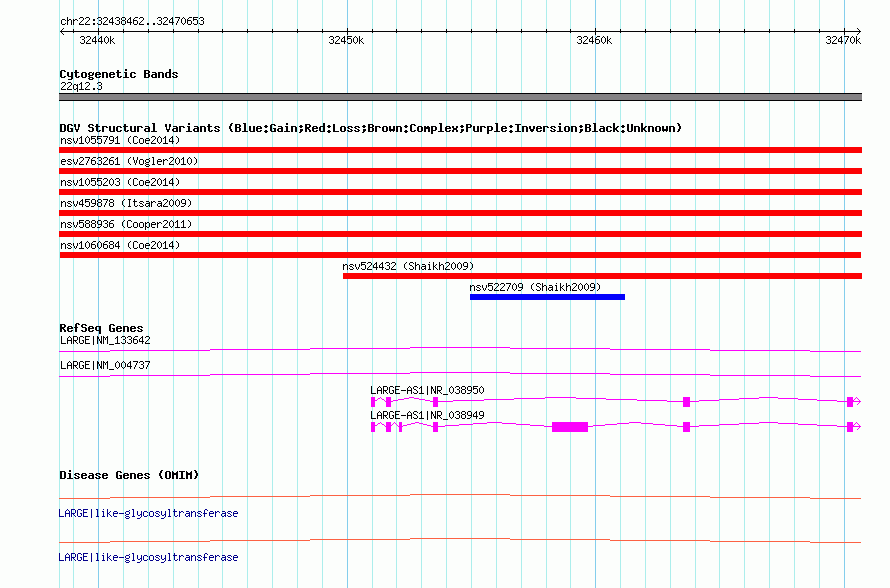The width and height of the screenshot is (890, 588).
Task: Click the nsv522709 (Shaikh2009) label
Action: (535, 287)
